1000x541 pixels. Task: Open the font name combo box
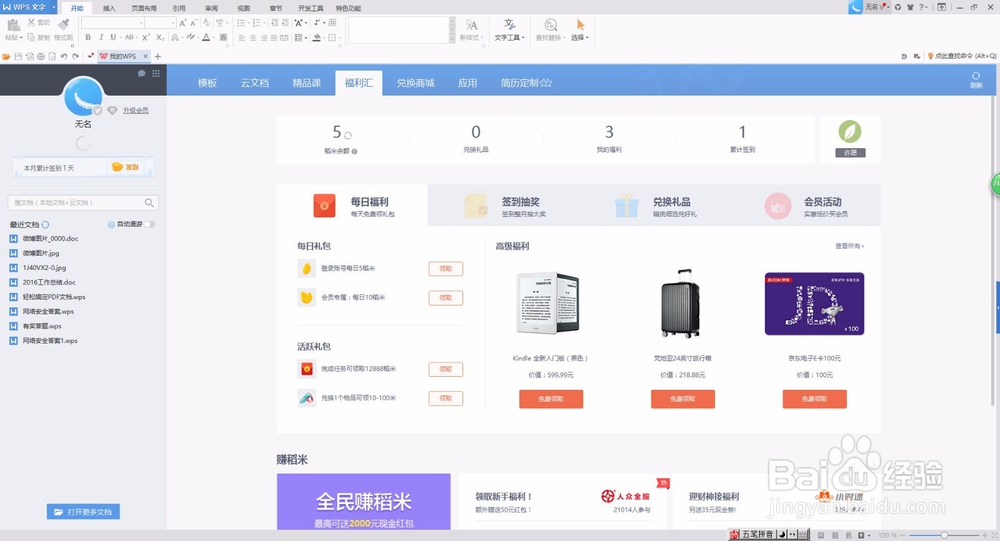tap(112, 23)
